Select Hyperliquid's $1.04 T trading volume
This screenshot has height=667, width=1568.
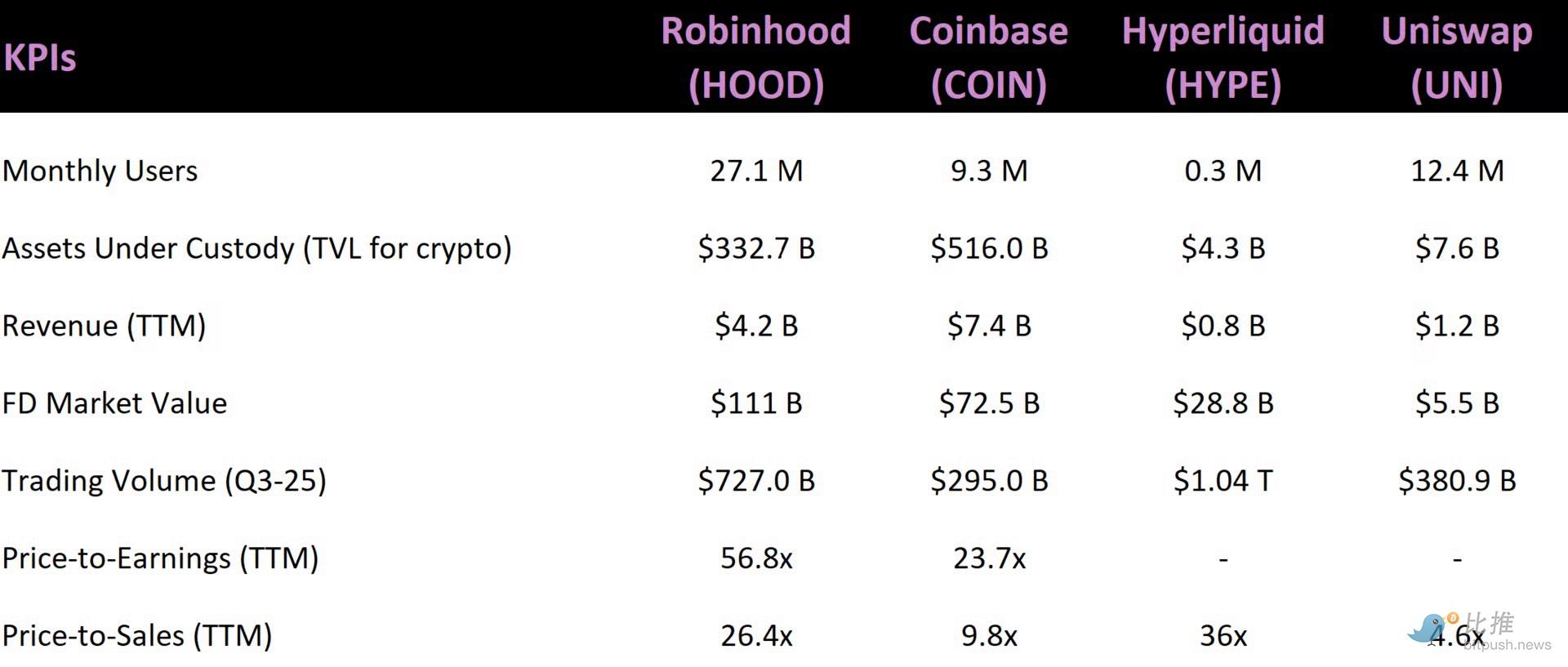pos(1223,481)
